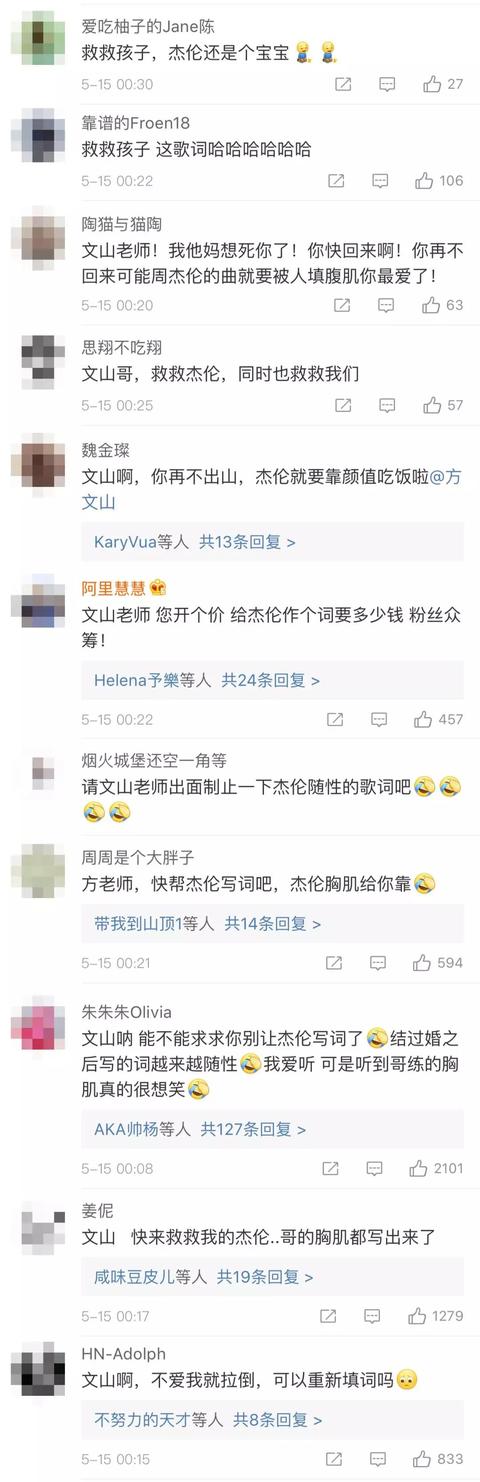
Task: Open 阿里慧慧's username profile
Action: tap(113, 588)
